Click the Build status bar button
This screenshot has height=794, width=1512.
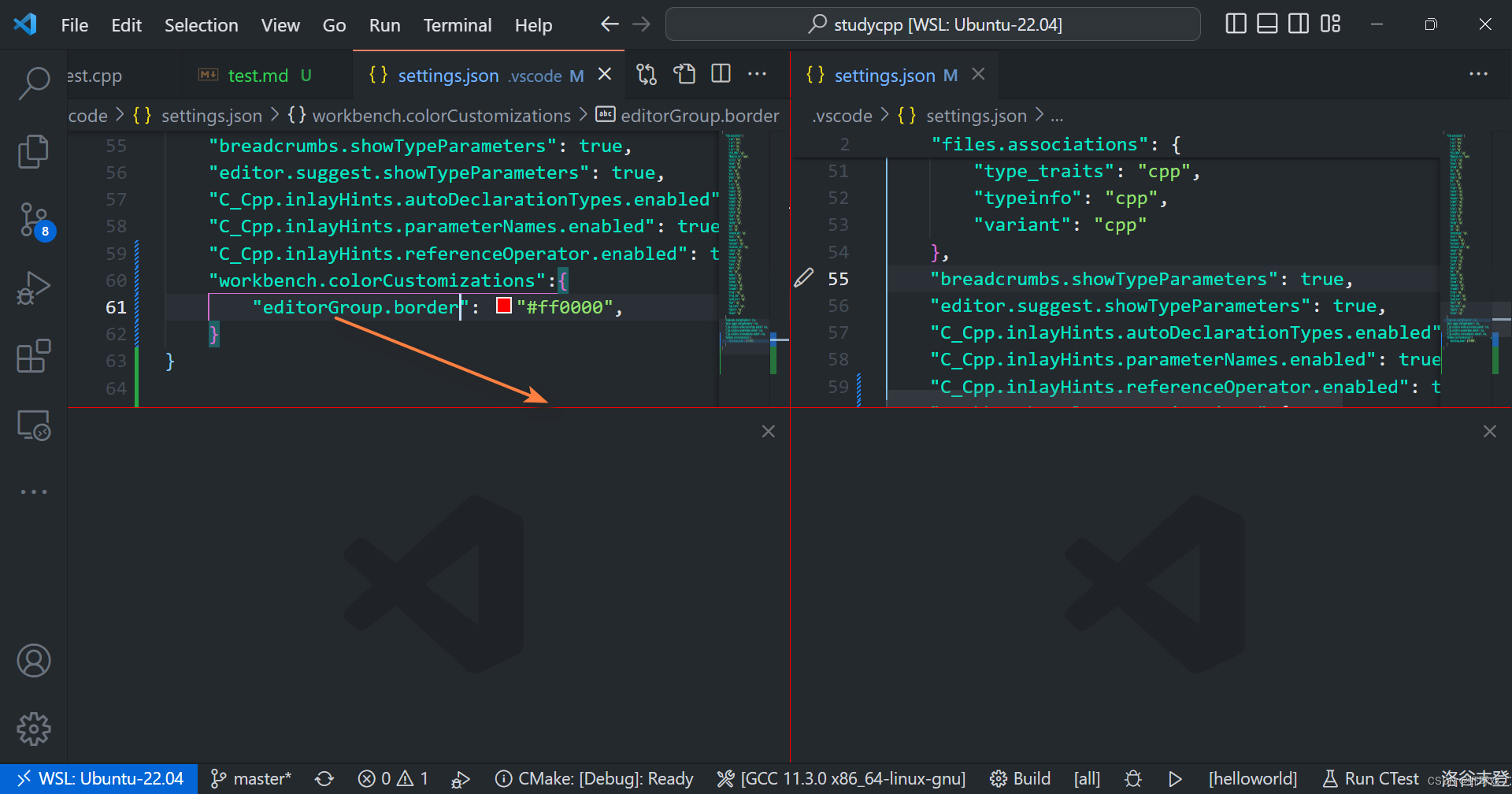tap(1021, 779)
